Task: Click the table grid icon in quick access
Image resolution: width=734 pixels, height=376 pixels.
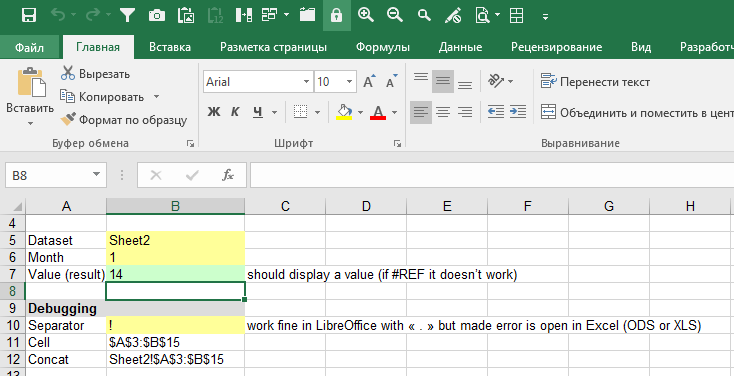Action: pyautogui.click(x=516, y=15)
